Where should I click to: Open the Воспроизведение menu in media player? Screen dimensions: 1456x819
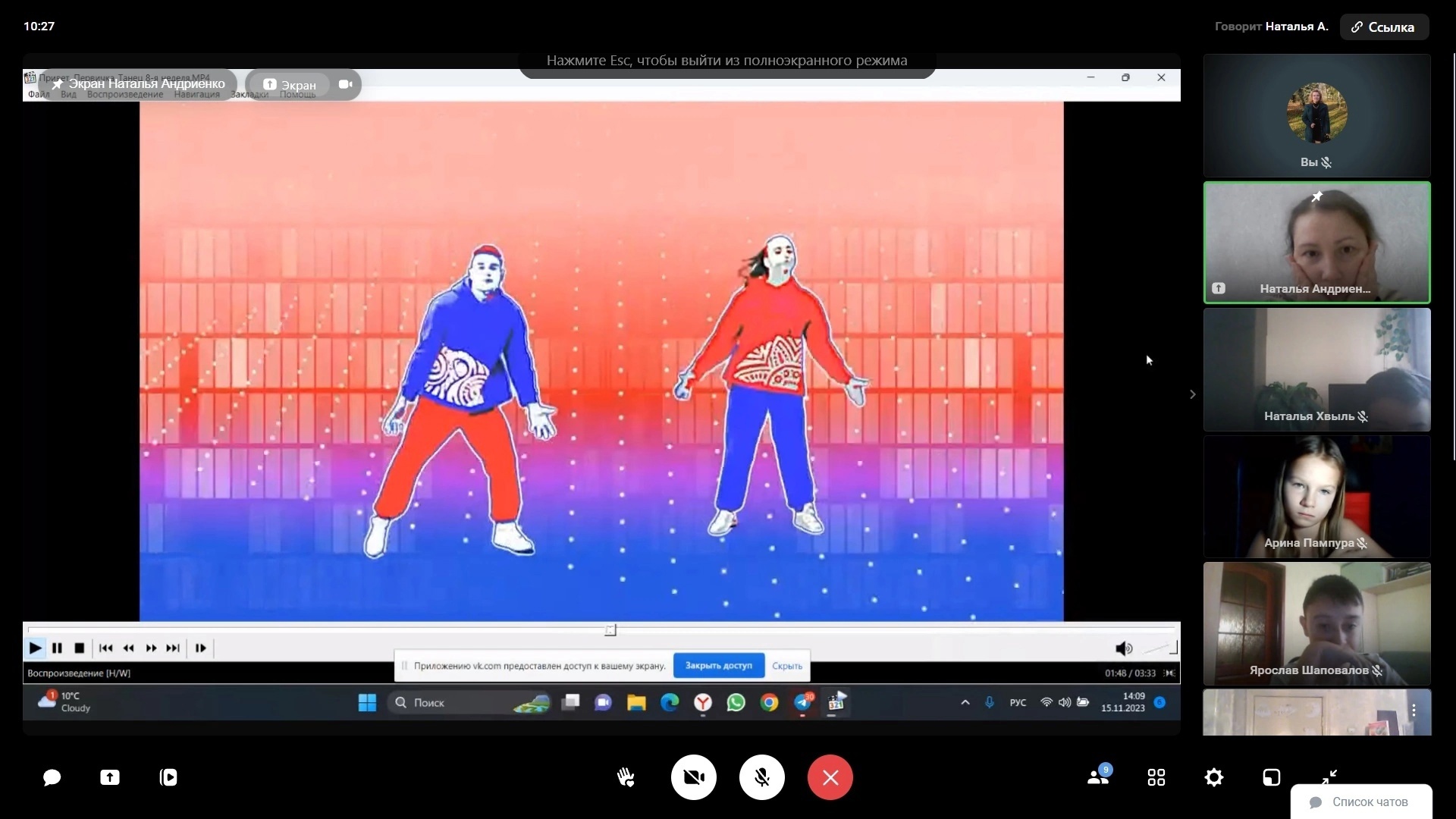(x=125, y=95)
